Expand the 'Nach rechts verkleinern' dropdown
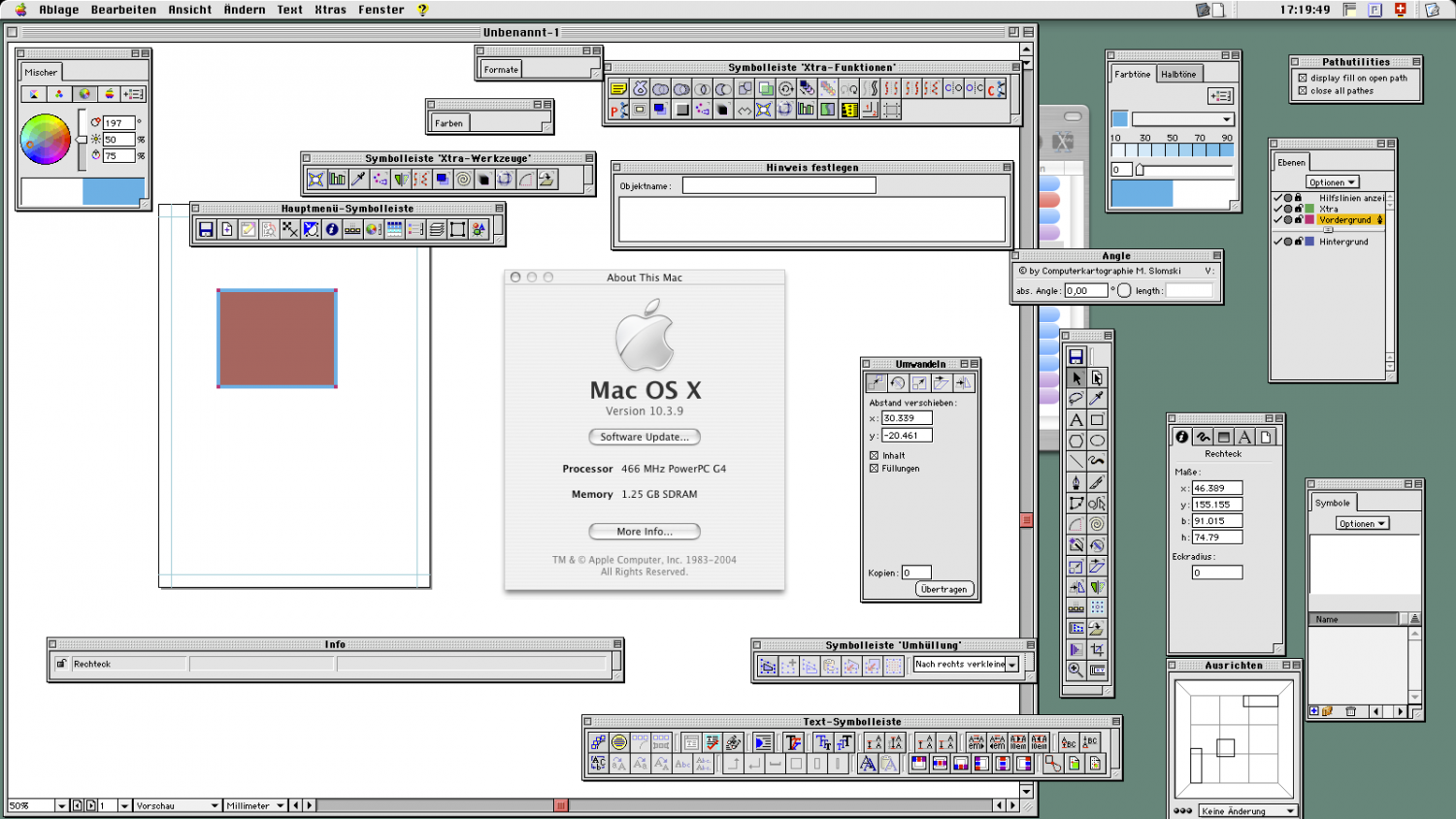The height and width of the screenshot is (819, 1456). coord(1011,665)
